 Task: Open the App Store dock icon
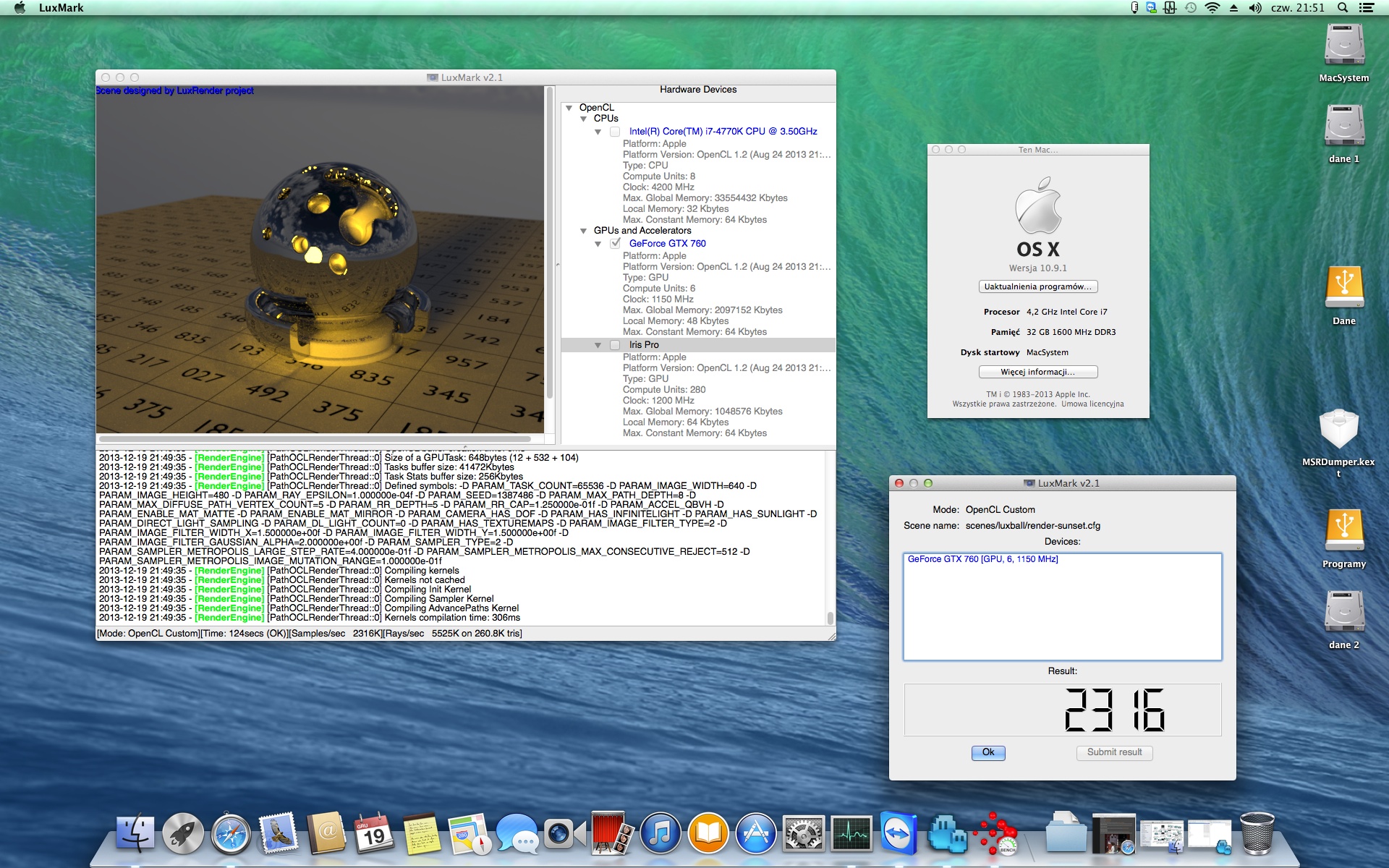point(756,834)
